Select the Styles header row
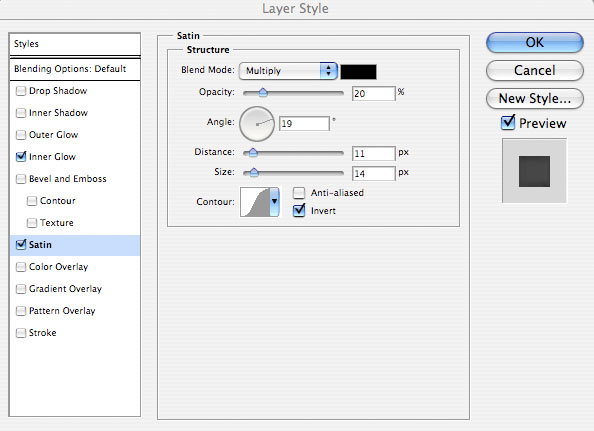The image size is (594, 431). tap(75, 44)
